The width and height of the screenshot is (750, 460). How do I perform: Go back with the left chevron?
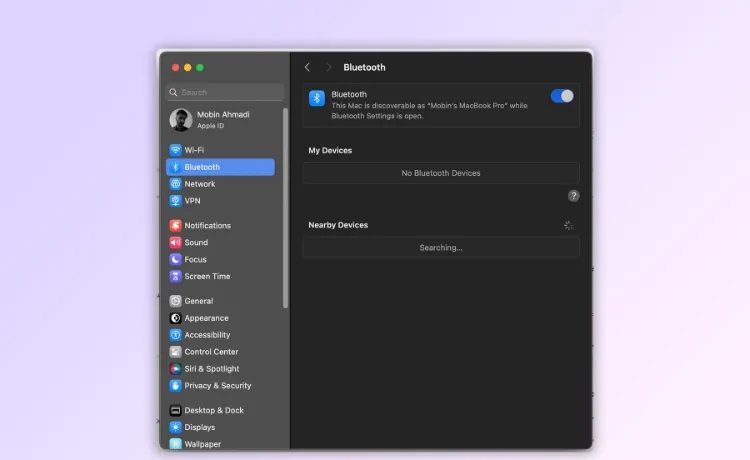coord(307,67)
